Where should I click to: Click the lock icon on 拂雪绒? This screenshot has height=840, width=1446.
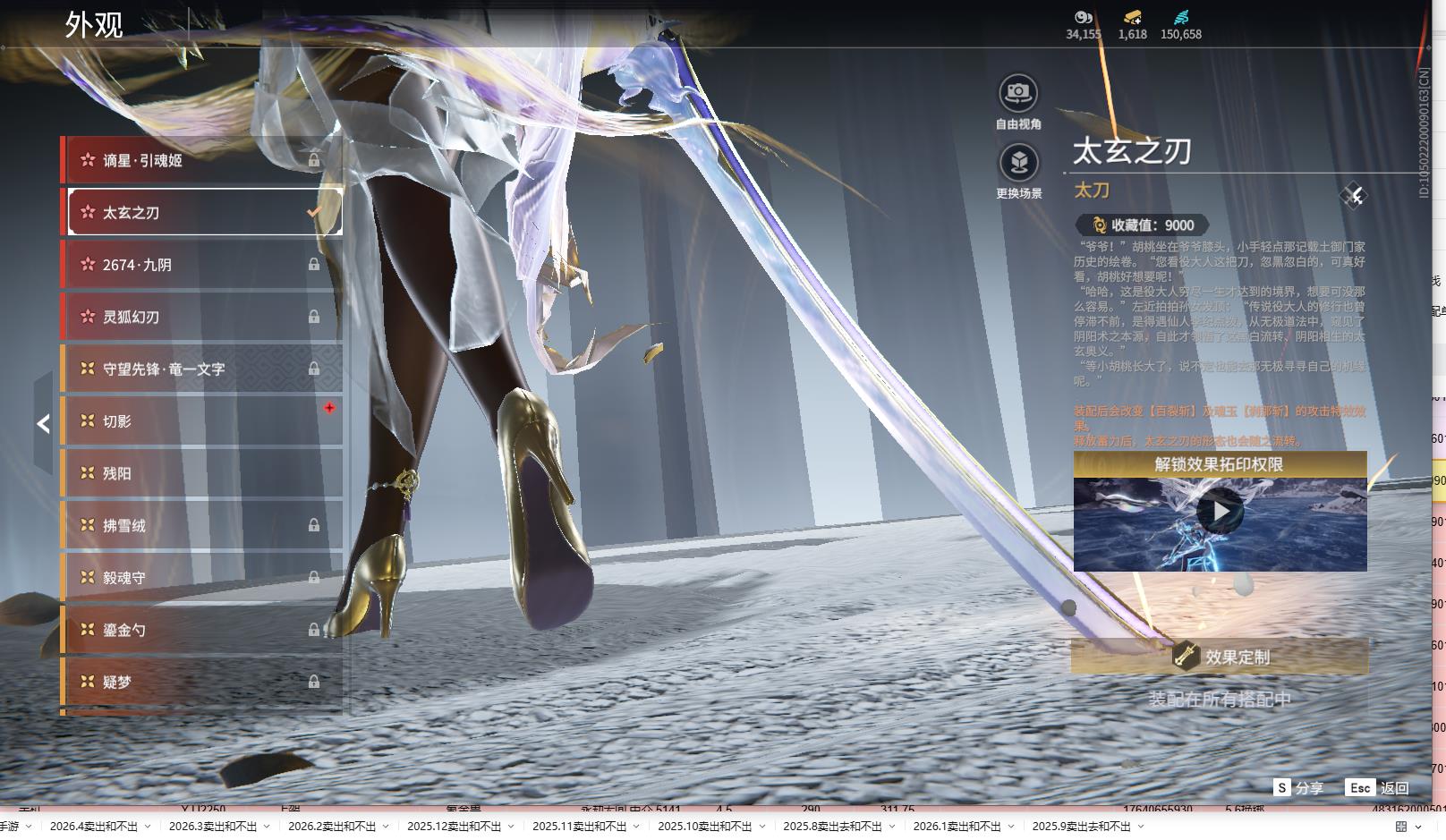click(x=314, y=525)
